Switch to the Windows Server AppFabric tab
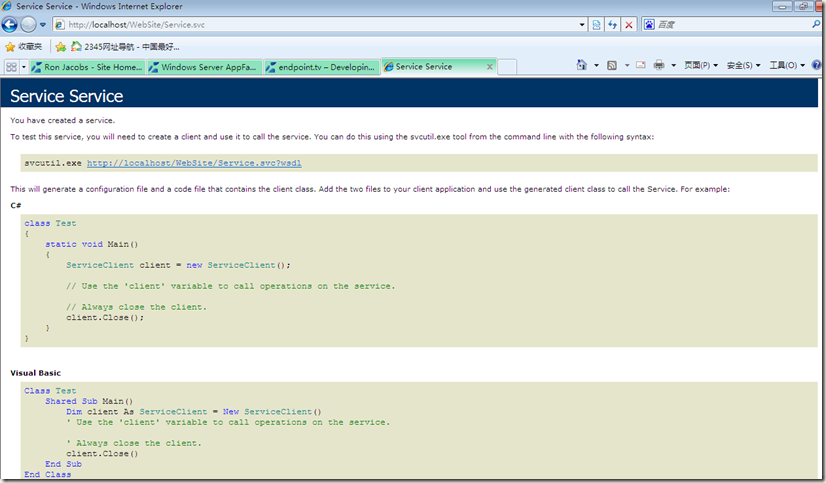Viewport: 826px width, 483px height. click(x=204, y=67)
